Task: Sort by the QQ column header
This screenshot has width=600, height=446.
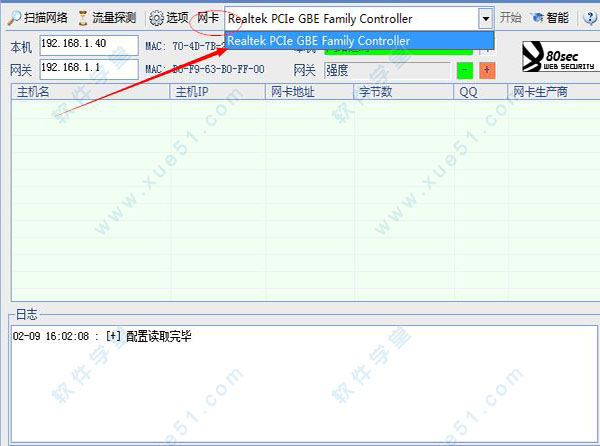Action: pyautogui.click(x=480, y=92)
